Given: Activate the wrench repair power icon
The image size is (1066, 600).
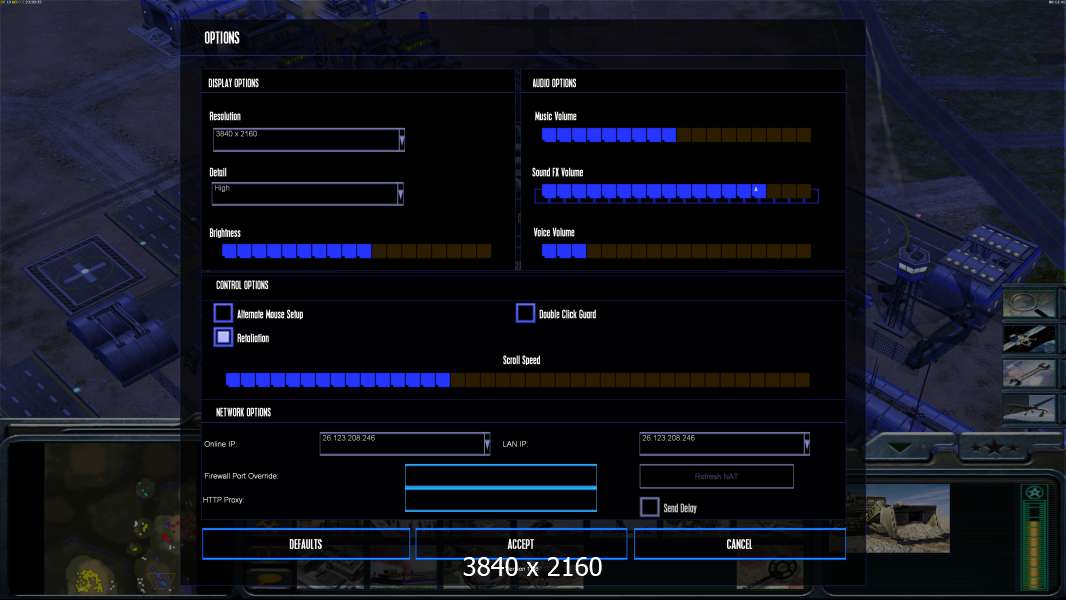Looking at the screenshot, I should [1029, 372].
